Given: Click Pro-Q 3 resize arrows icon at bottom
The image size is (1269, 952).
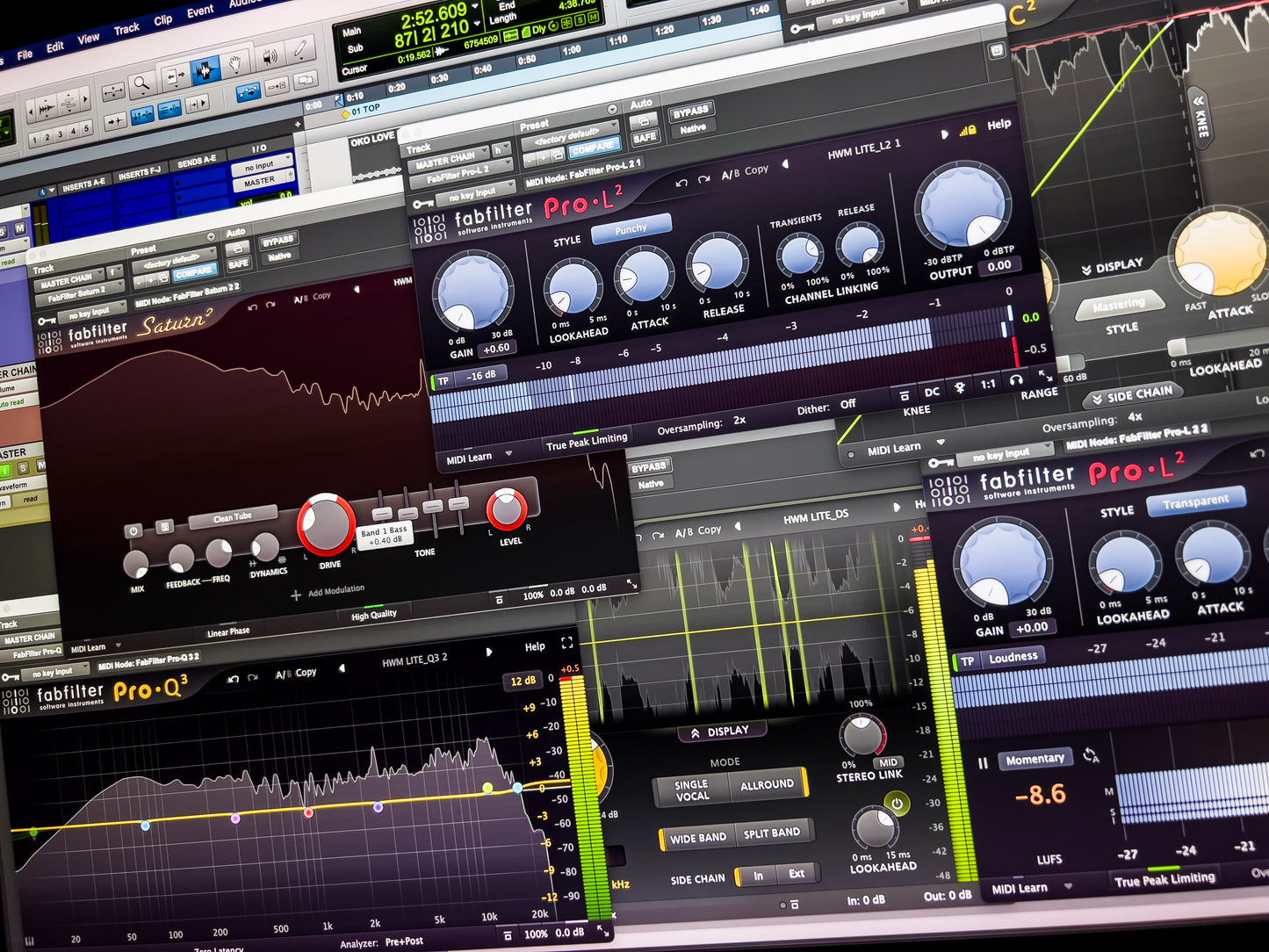Looking at the screenshot, I should (x=603, y=930).
